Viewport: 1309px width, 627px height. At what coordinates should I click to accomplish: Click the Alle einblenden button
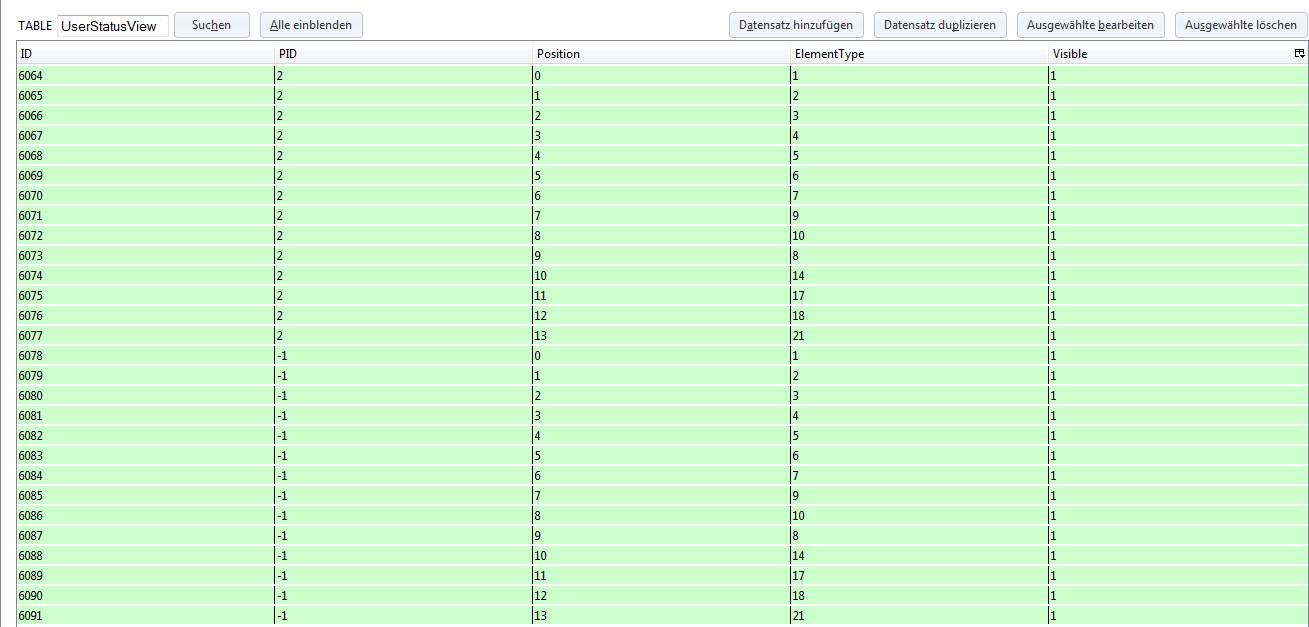click(x=311, y=25)
